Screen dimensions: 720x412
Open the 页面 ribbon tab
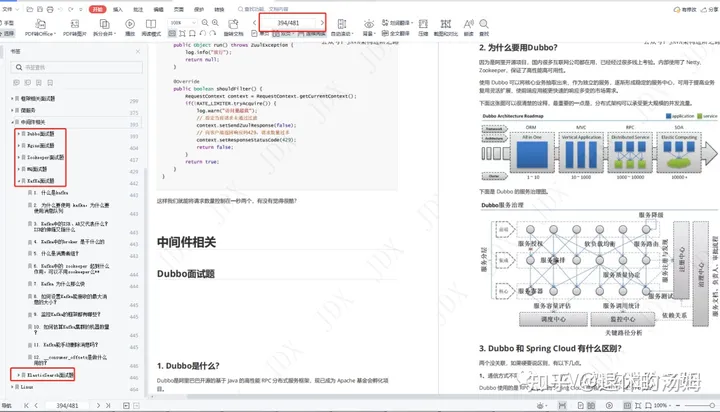[x=179, y=9]
